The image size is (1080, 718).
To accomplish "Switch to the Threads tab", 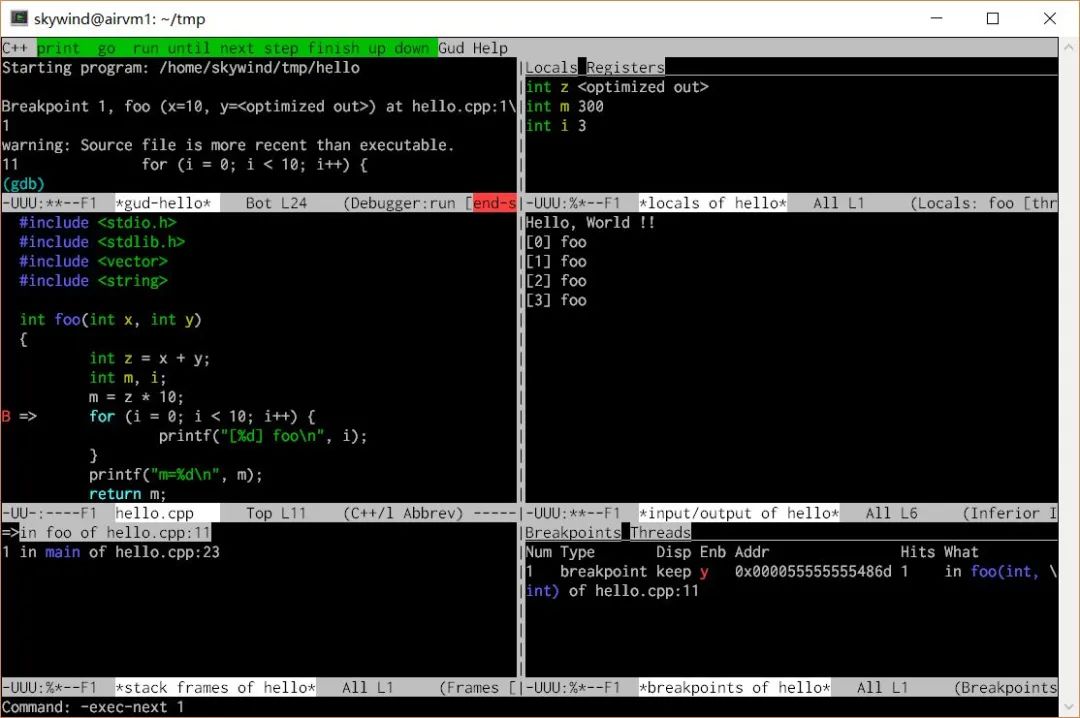I will [x=661, y=533].
